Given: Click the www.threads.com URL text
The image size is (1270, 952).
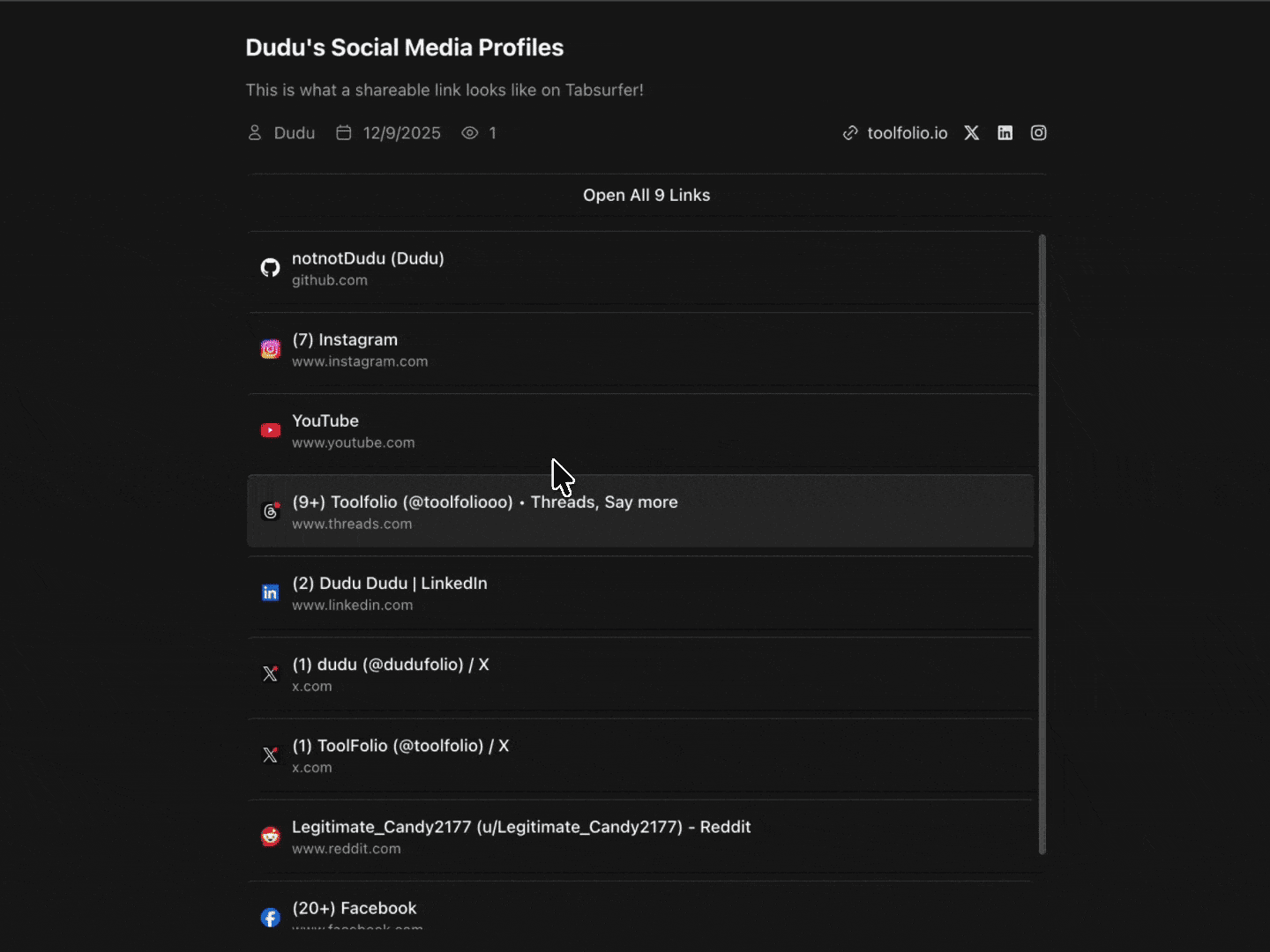Looking at the screenshot, I should coord(352,524).
